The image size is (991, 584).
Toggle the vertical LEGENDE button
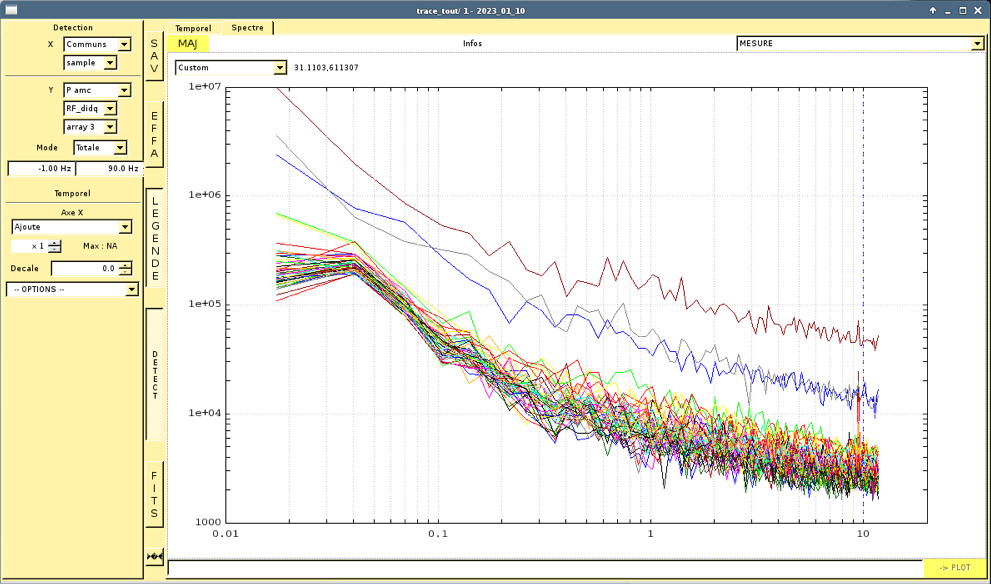coord(154,239)
